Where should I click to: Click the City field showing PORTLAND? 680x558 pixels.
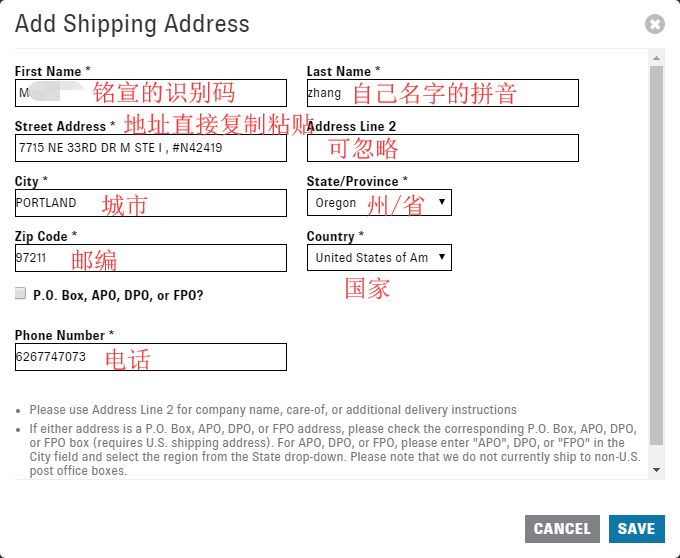tap(150, 203)
